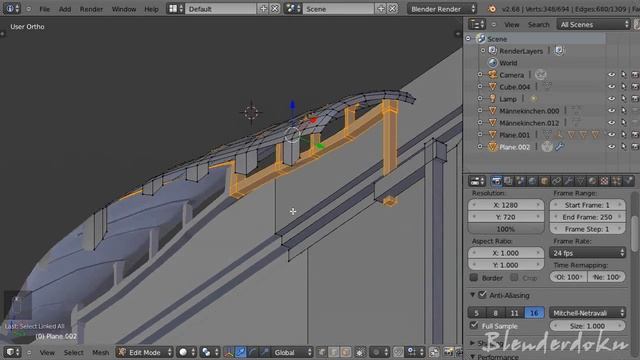Viewport: 640px width, 360px height.
Task: Hide Cube.004 using its eye icon
Action: (611, 87)
